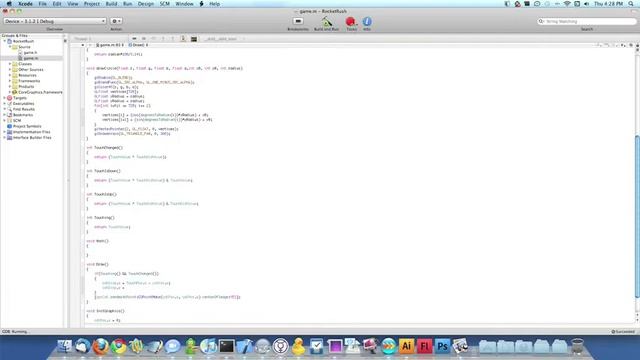This screenshot has width=640, height=360.
Task: Click the editor vertical scrollbar
Action: click(637, 216)
